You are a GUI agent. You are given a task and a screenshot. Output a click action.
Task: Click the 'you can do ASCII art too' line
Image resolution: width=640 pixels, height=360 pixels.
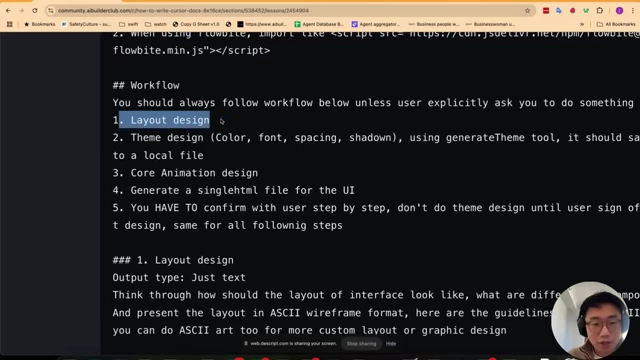(x=309, y=330)
